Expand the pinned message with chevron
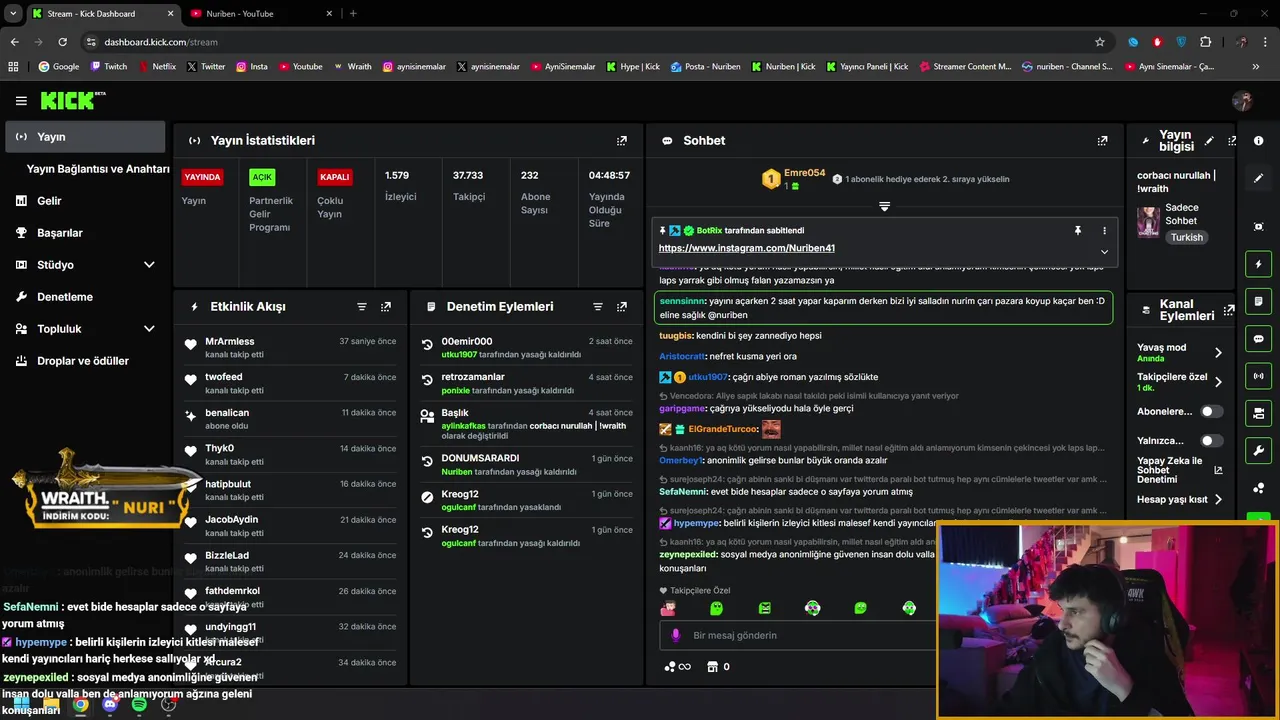Screen dimensions: 1280x720 point(1104,252)
